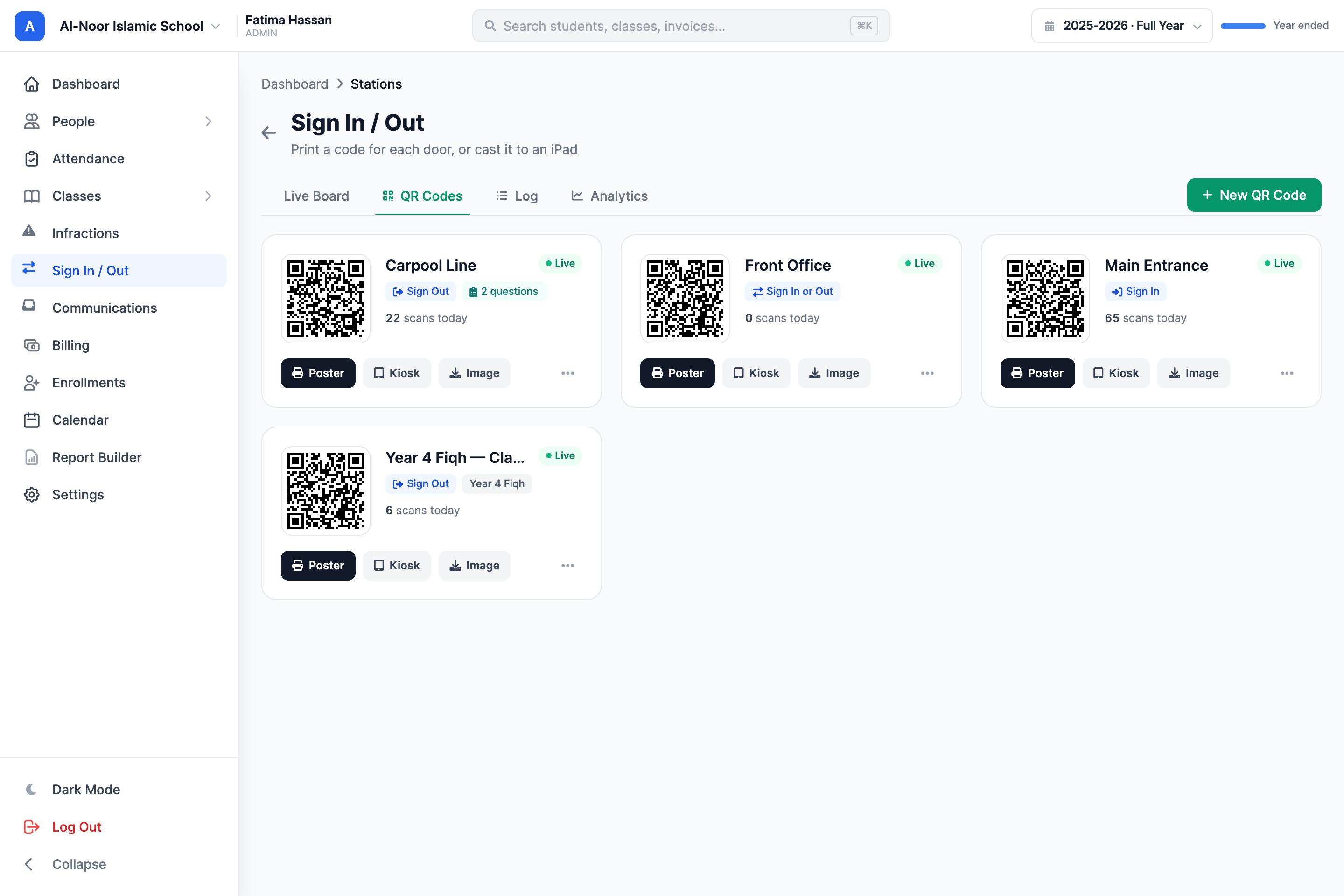Click the New QR Code button
Screen dimensions: 1344x896
[x=1254, y=195]
